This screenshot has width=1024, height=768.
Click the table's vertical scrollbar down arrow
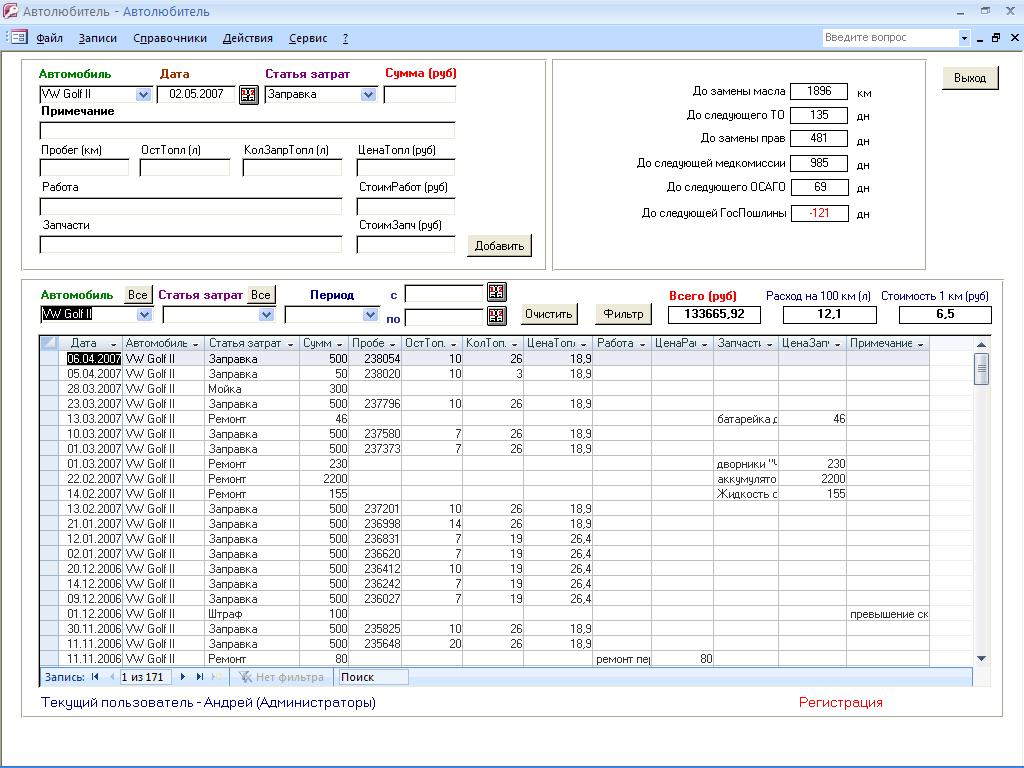pyautogui.click(x=981, y=658)
